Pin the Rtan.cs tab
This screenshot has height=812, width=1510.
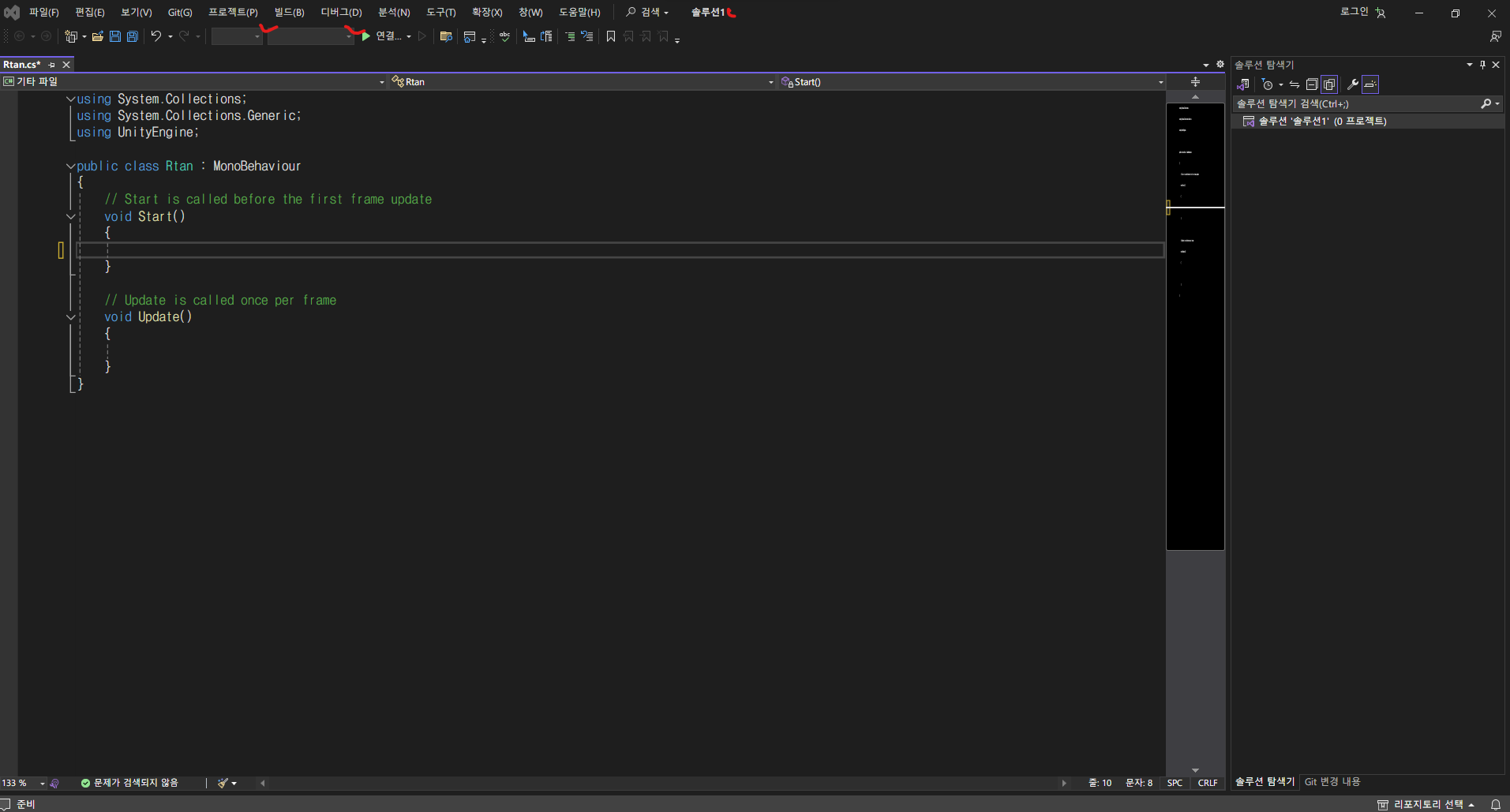point(52,65)
